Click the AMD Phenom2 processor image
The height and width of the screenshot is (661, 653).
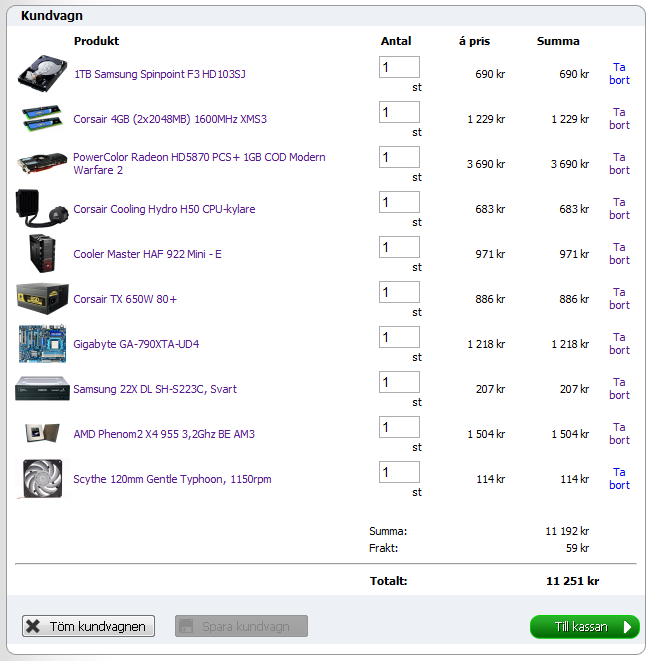42,434
